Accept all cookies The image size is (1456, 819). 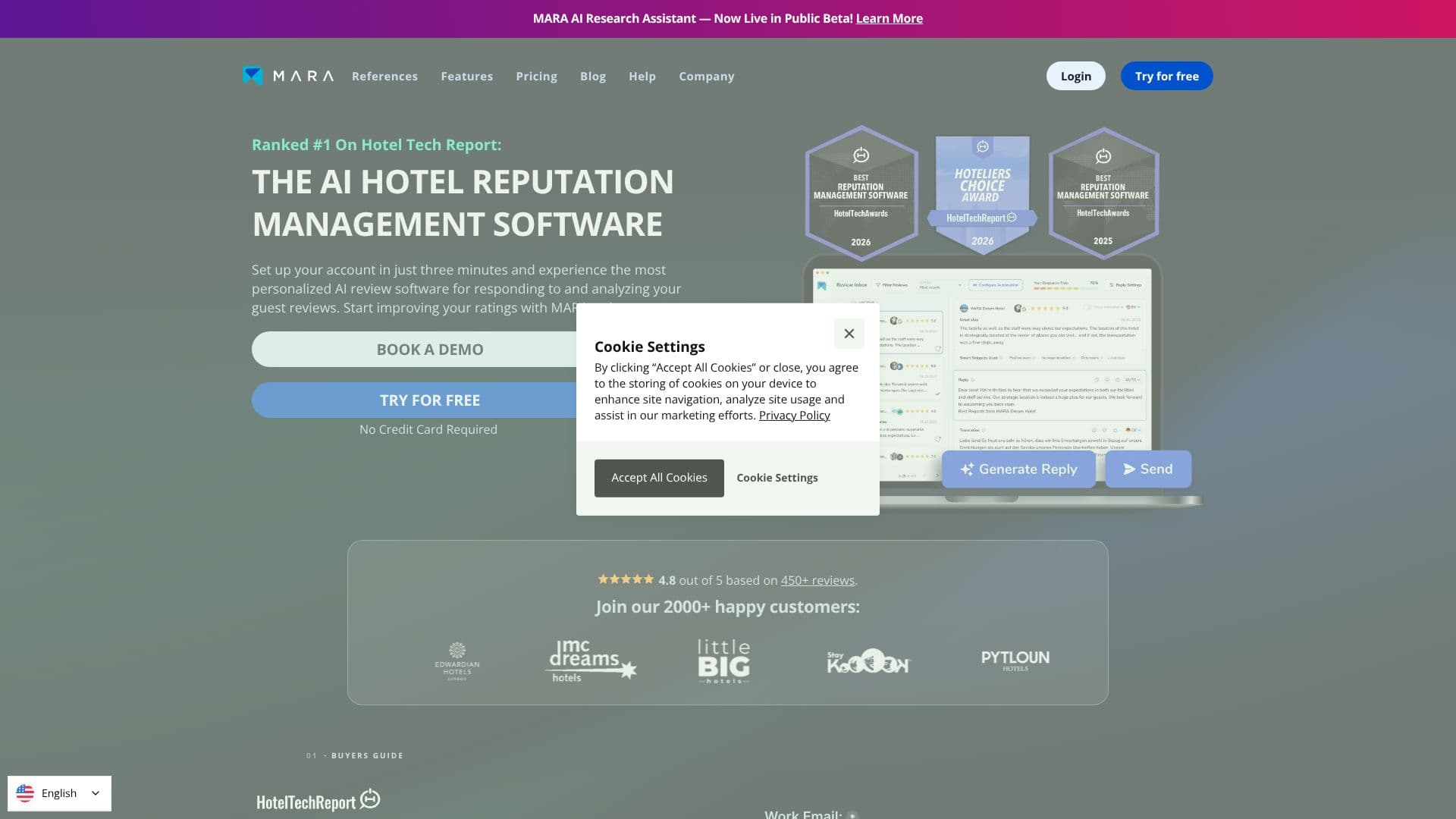coord(659,478)
